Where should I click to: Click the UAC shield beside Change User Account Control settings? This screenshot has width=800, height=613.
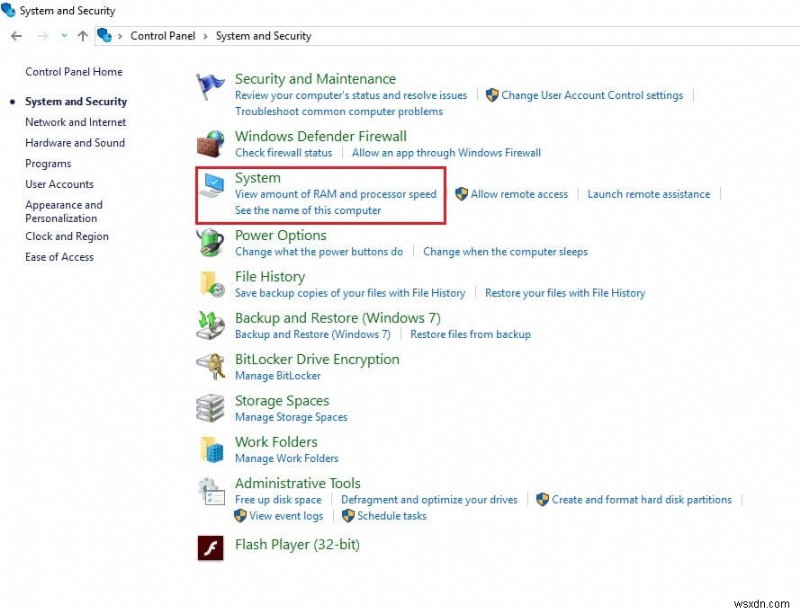pos(492,95)
